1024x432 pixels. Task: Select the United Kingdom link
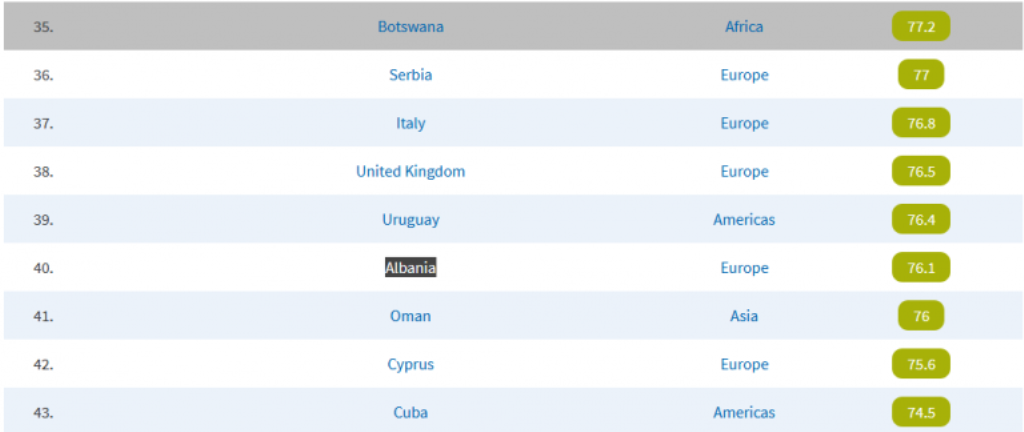click(410, 171)
